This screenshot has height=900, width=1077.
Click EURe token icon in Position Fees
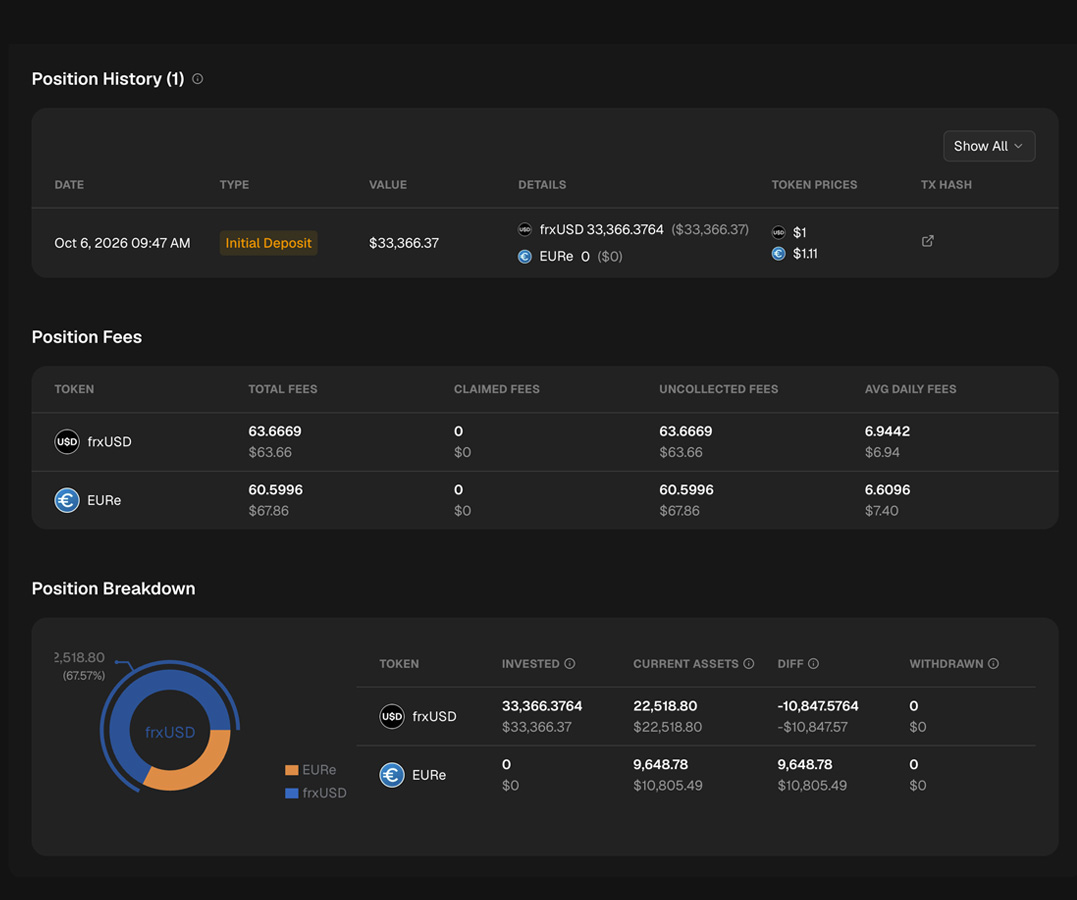67,500
